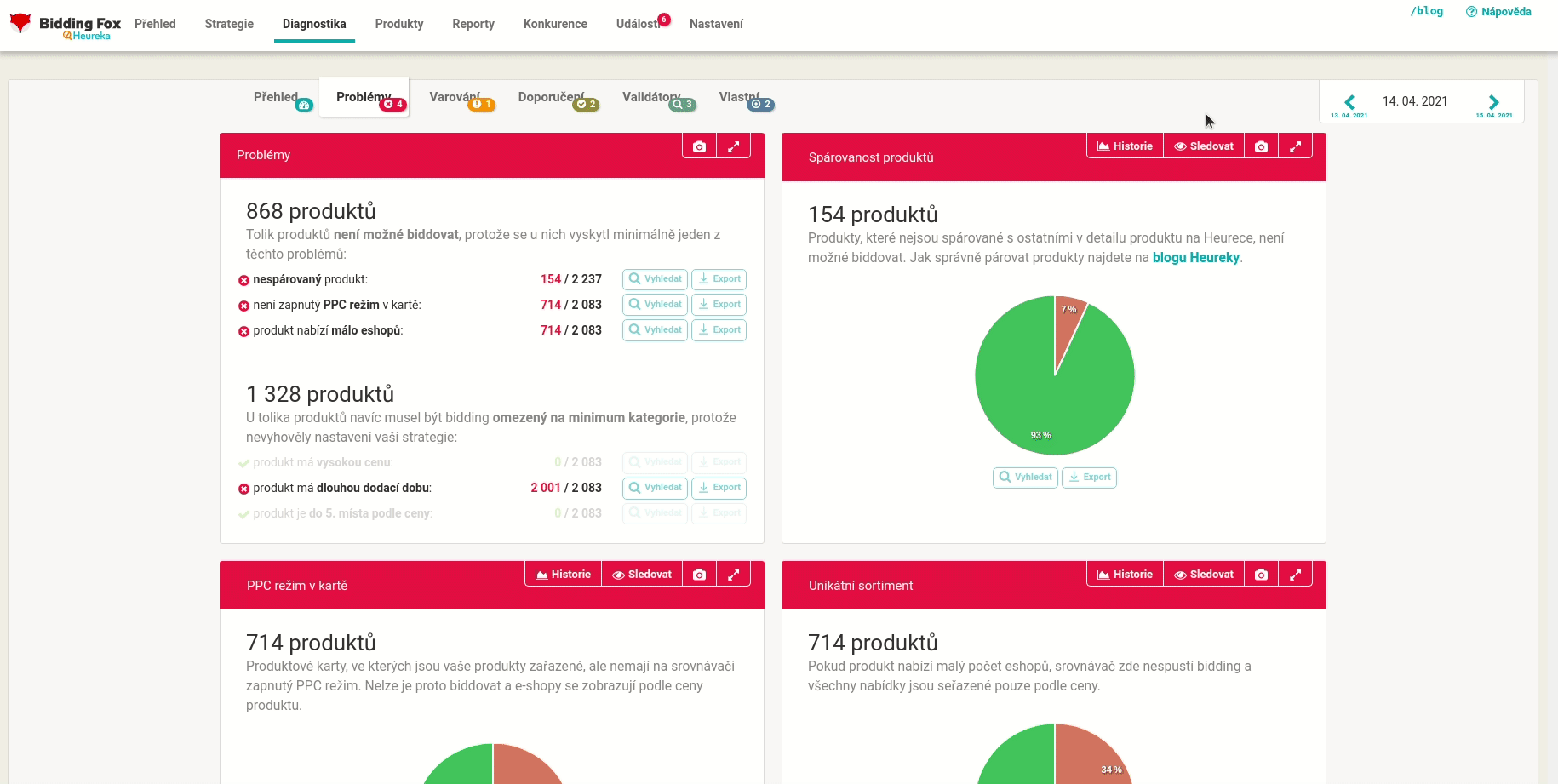The height and width of the screenshot is (784, 1558).
Task: Click the Události notification badge
Action: (664, 20)
